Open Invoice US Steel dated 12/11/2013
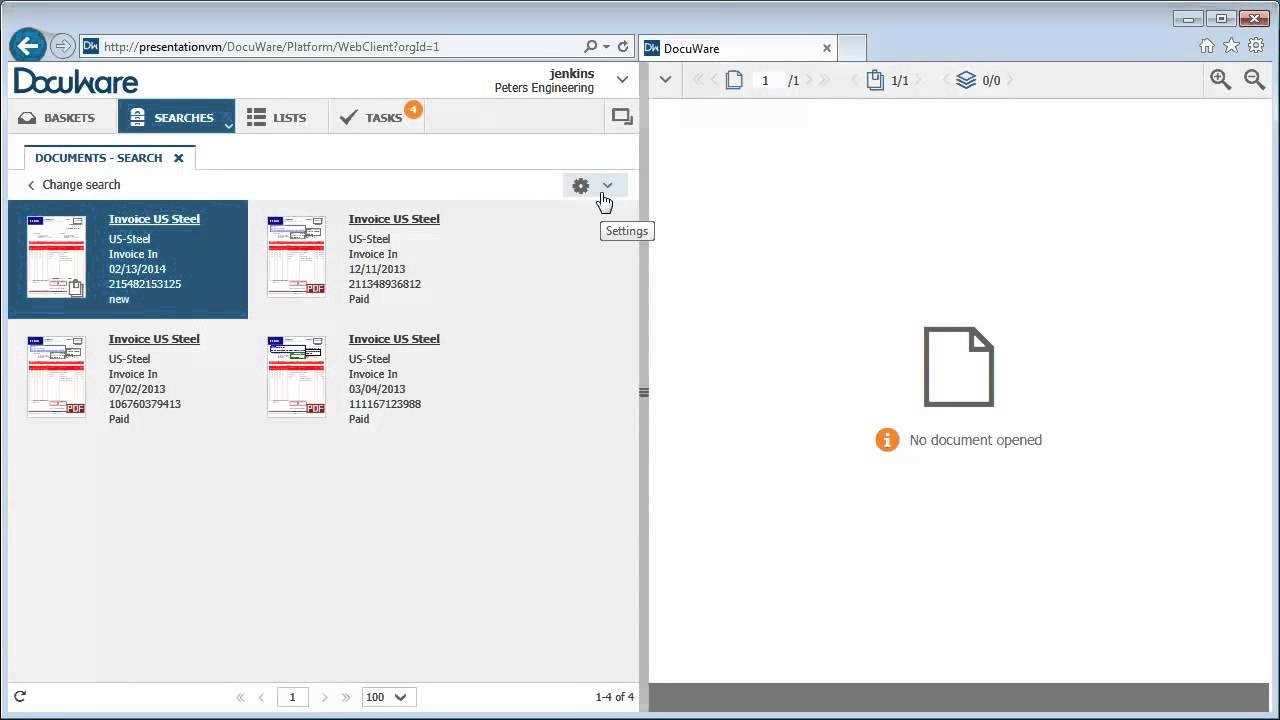1280x720 pixels. pos(394,219)
